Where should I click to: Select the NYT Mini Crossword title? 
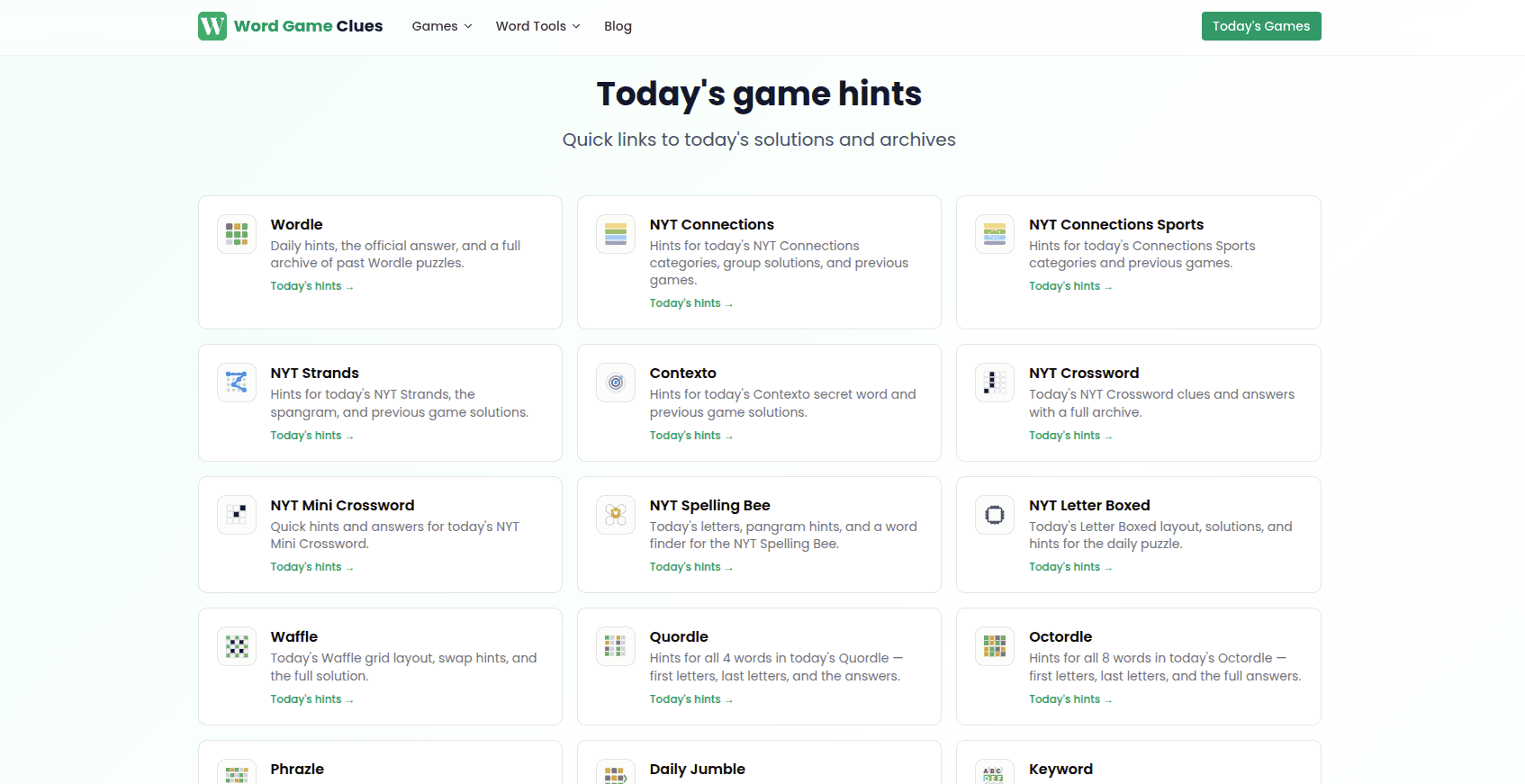342,505
